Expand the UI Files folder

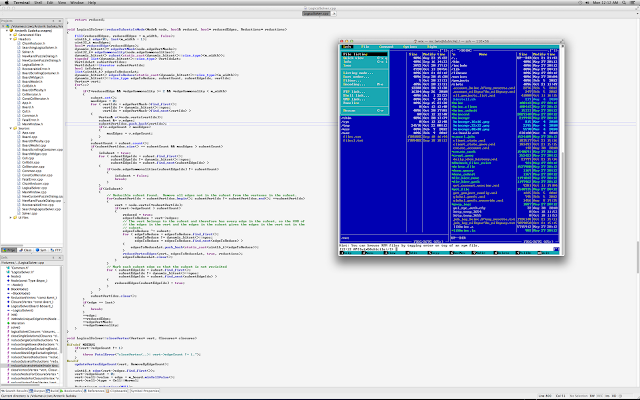[11, 218]
